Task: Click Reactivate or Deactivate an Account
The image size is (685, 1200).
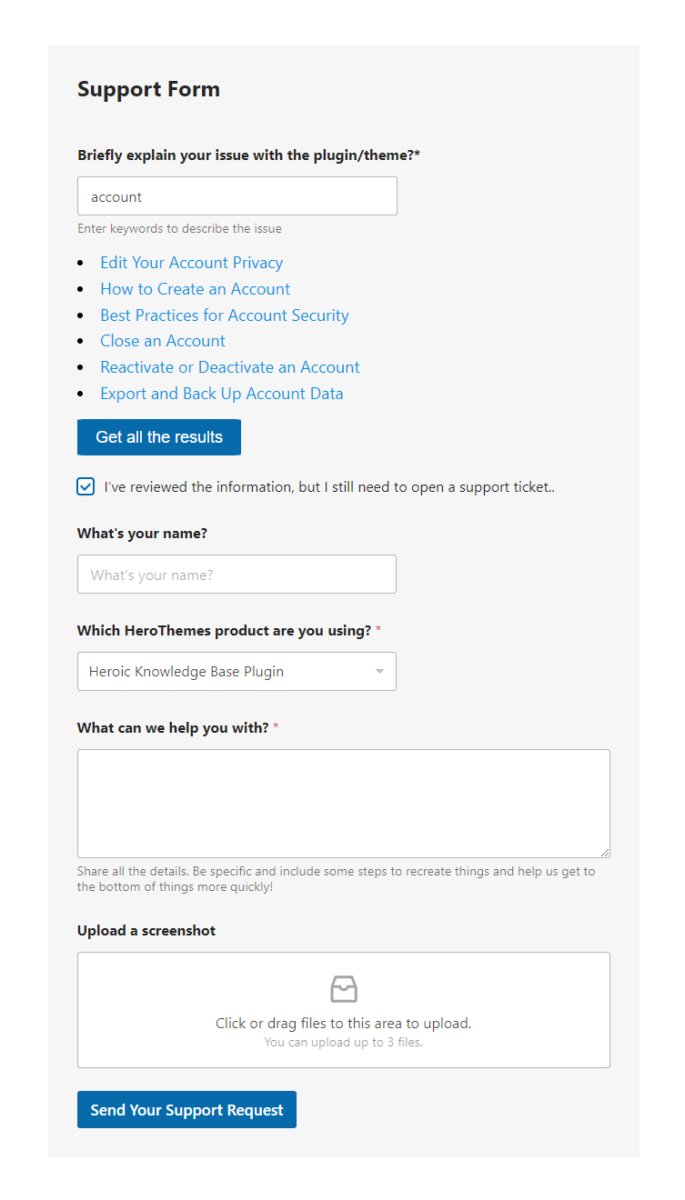Action: coord(229,367)
